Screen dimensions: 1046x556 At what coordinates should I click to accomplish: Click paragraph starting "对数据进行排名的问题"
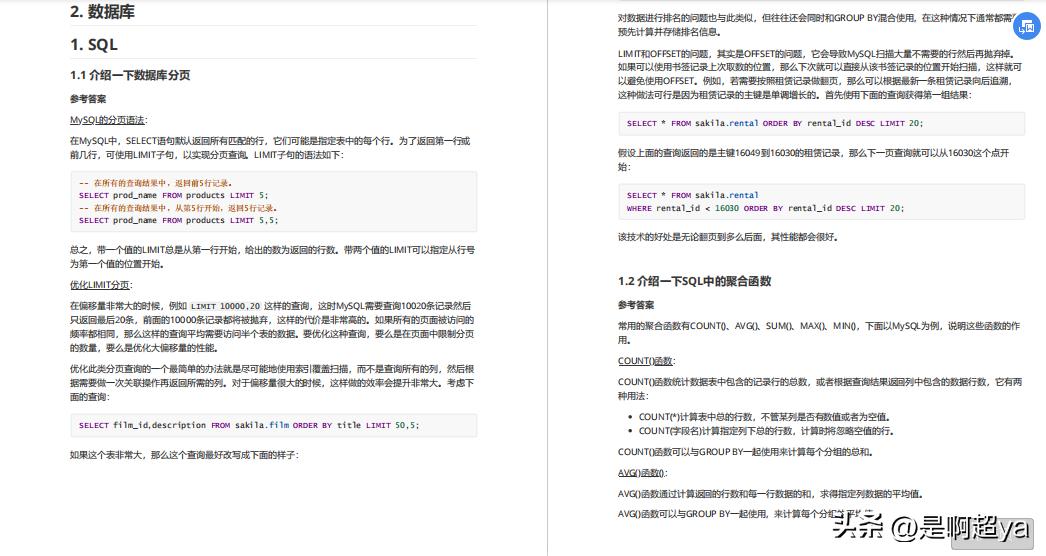(819, 25)
